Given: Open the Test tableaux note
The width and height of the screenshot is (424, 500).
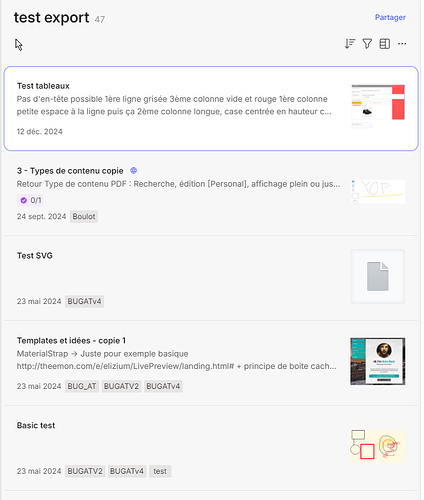Looking at the screenshot, I should tap(211, 108).
